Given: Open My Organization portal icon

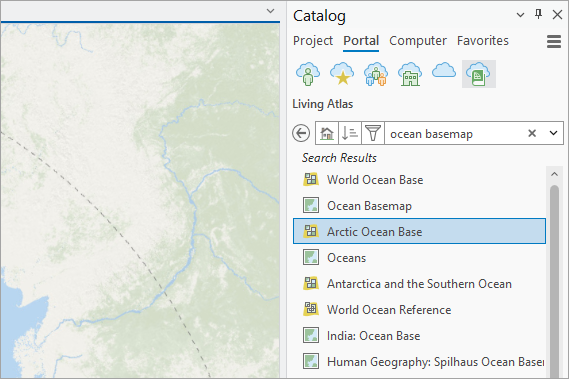Looking at the screenshot, I should 410,74.
